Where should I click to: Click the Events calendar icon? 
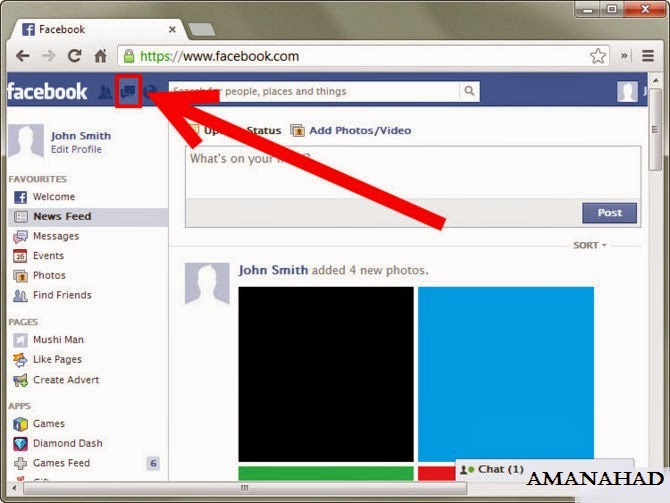pyautogui.click(x=20, y=256)
